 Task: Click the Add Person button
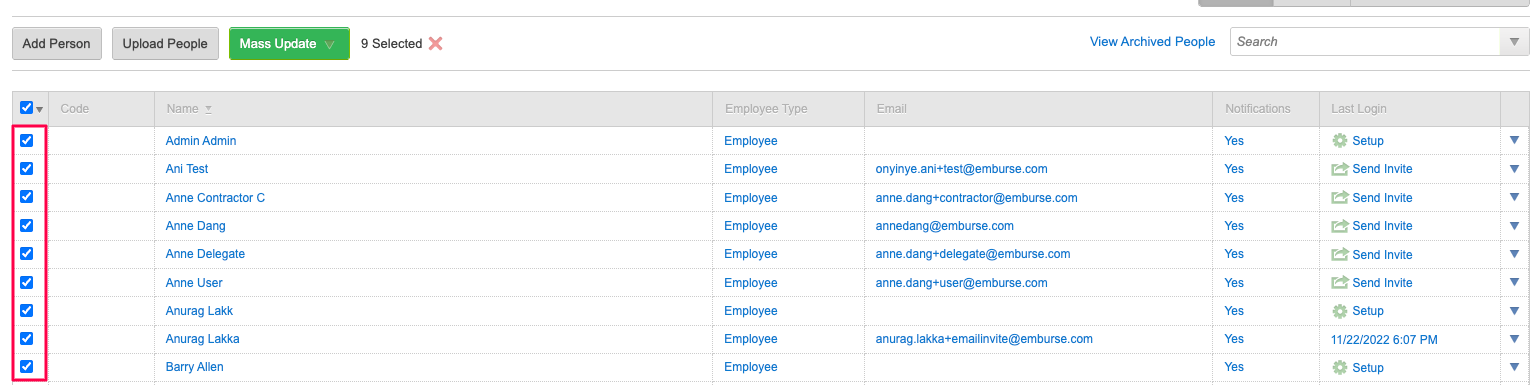(x=56, y=44)
